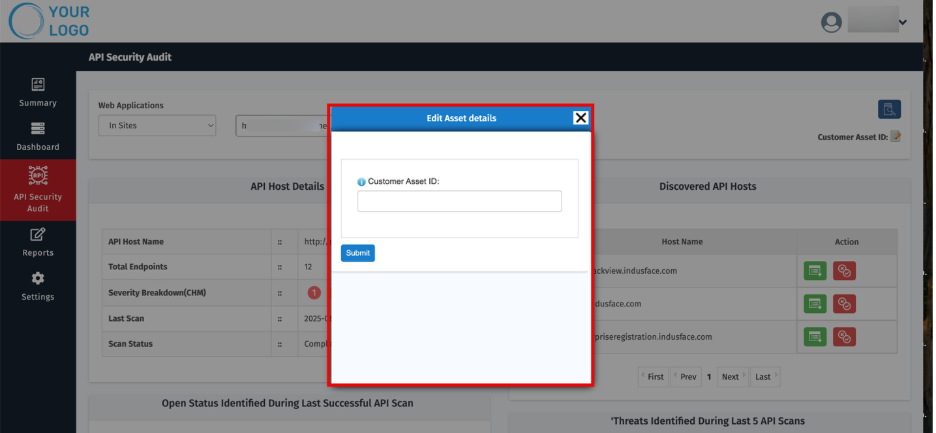Click the Discovered API Hosts heading
The width and height of the screenshot is (936, 433).
coord(707,186)
